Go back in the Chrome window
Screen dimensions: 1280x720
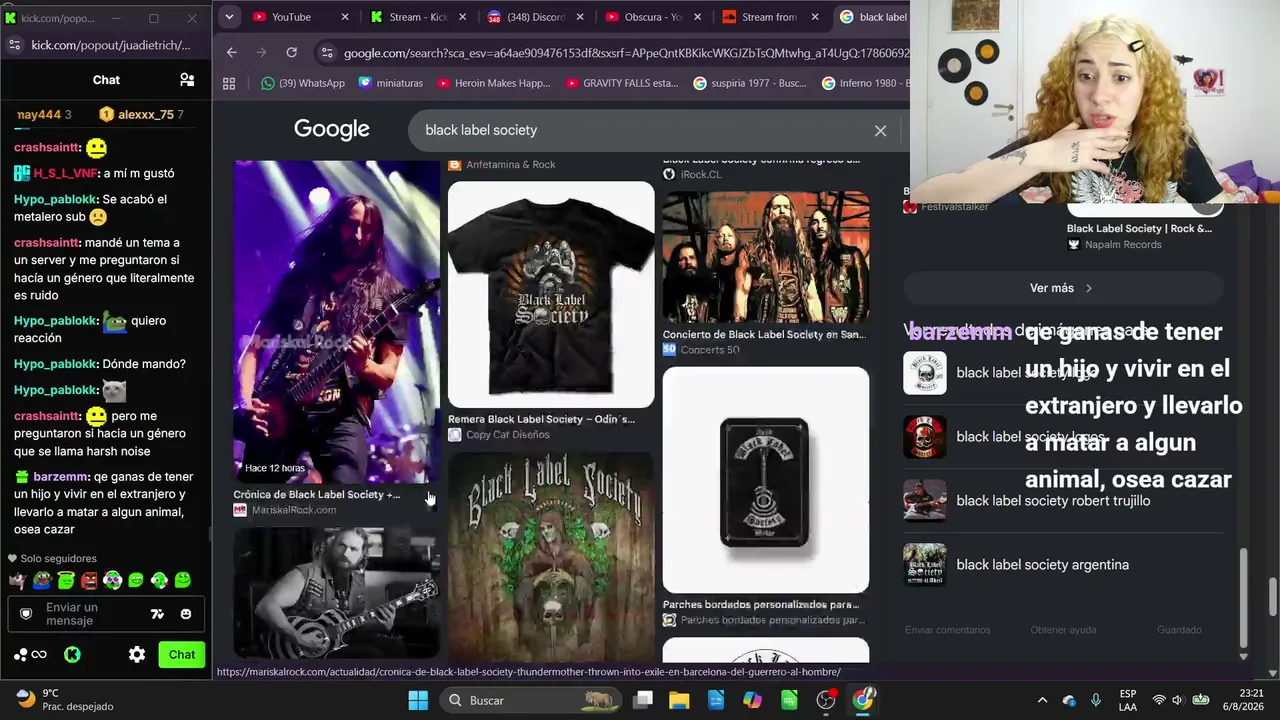click(x=232, y=53)
